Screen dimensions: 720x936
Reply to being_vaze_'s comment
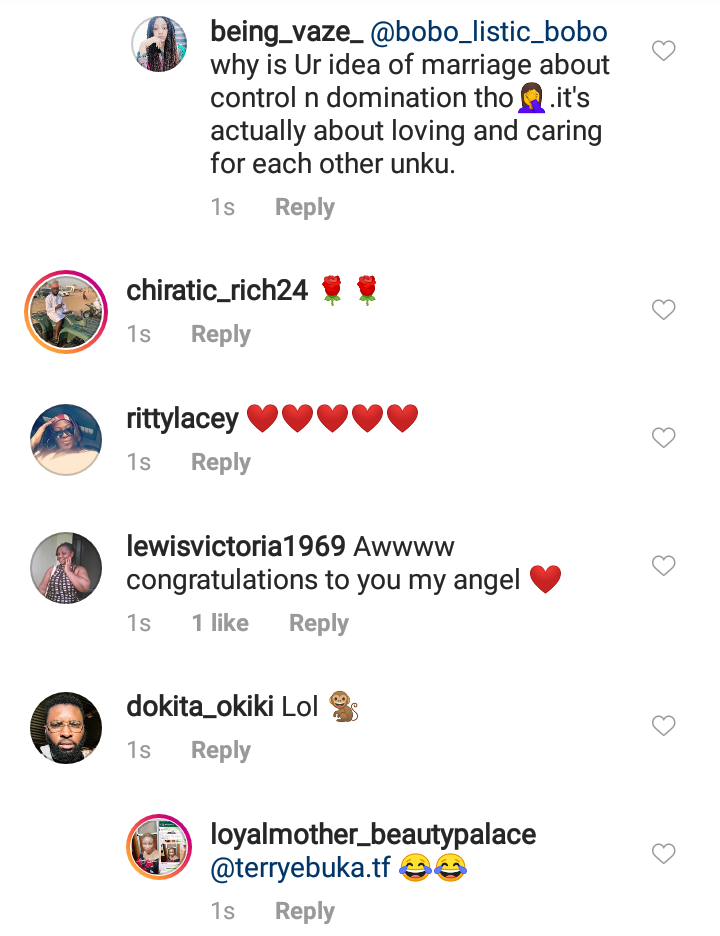[305, 208]
